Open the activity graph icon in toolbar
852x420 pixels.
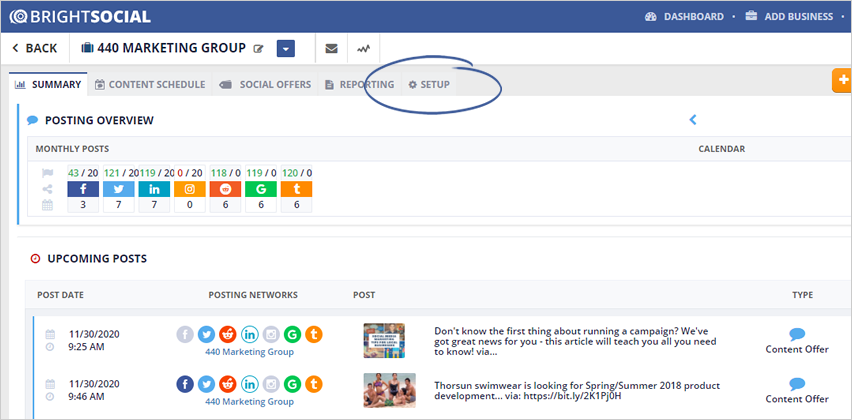(x=363, y=48)
